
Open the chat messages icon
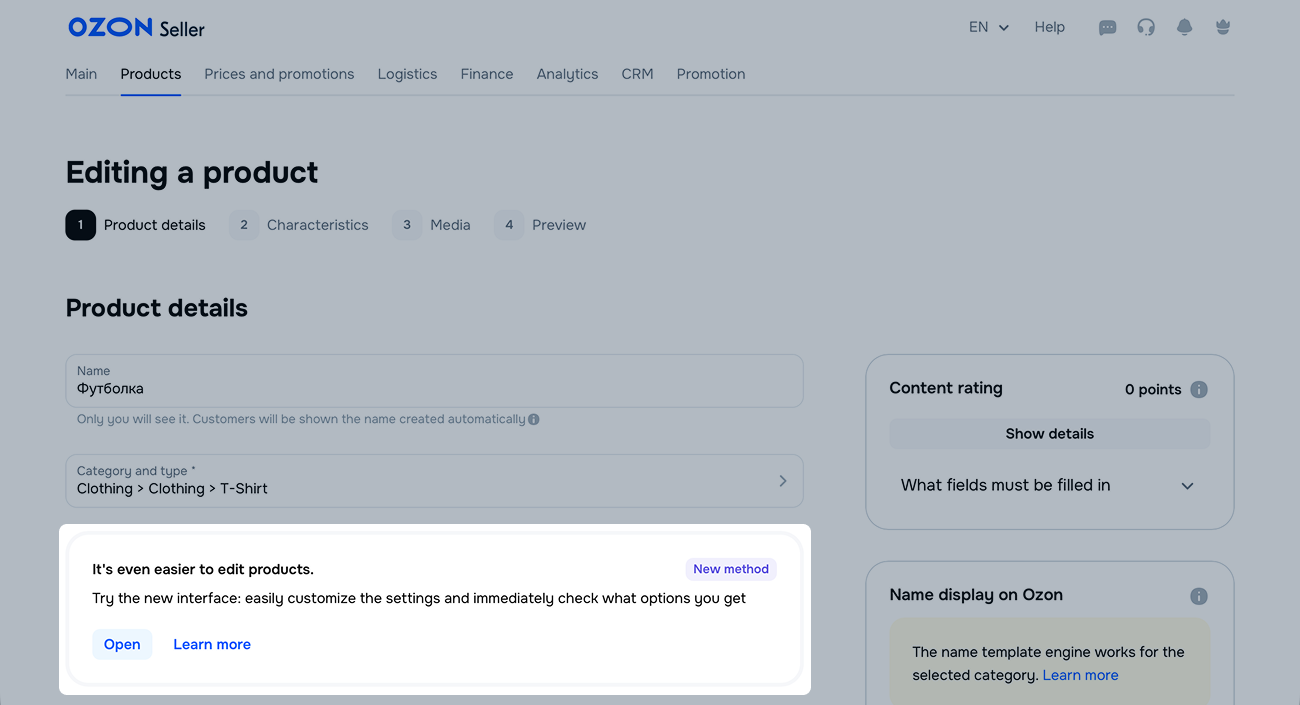pos(1107,28)
